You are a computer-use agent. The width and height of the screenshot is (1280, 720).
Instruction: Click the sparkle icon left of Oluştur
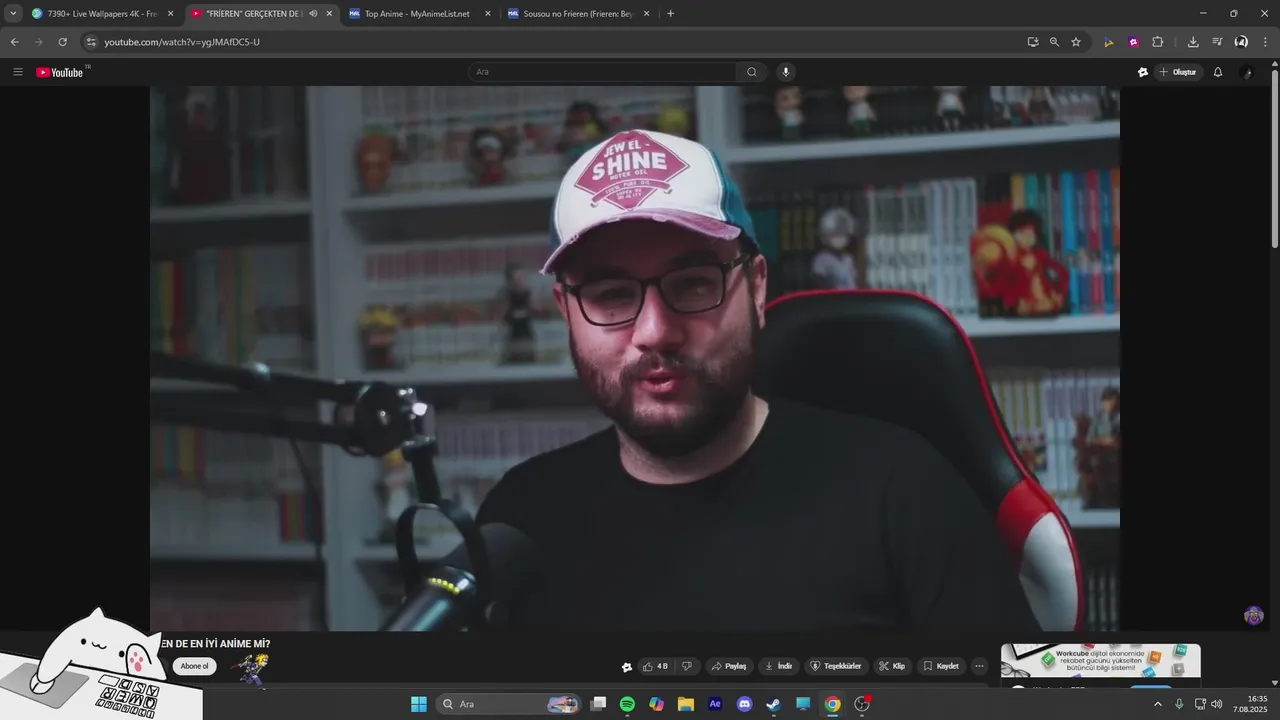(1143, 72)
